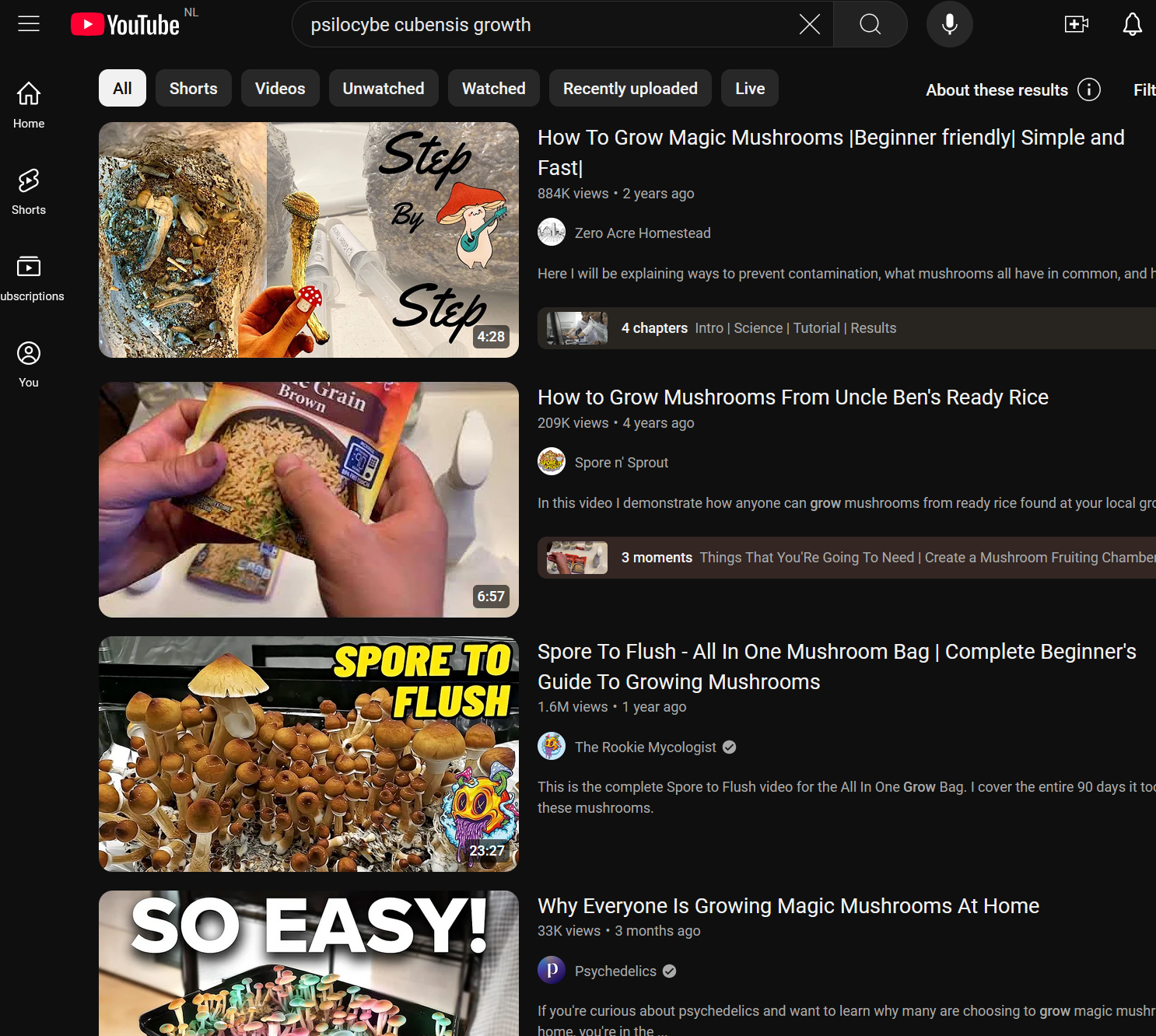This screenshot has height=1036, width=1156.
Task: Open Shorts from the sidebar
Action: click(x=29, y=191)
